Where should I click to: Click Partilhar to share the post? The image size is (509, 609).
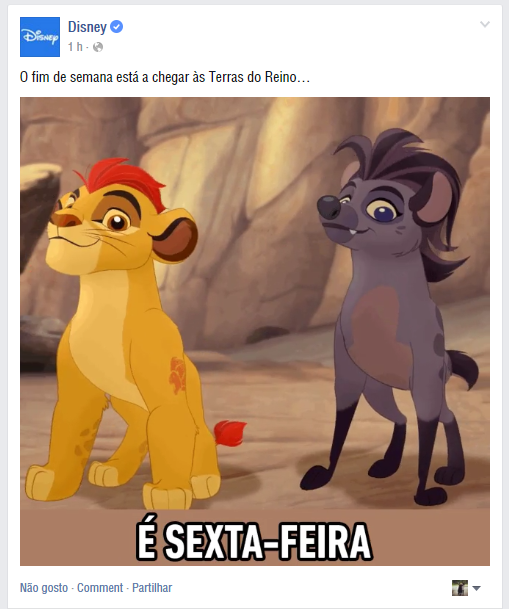coord(152,588)
